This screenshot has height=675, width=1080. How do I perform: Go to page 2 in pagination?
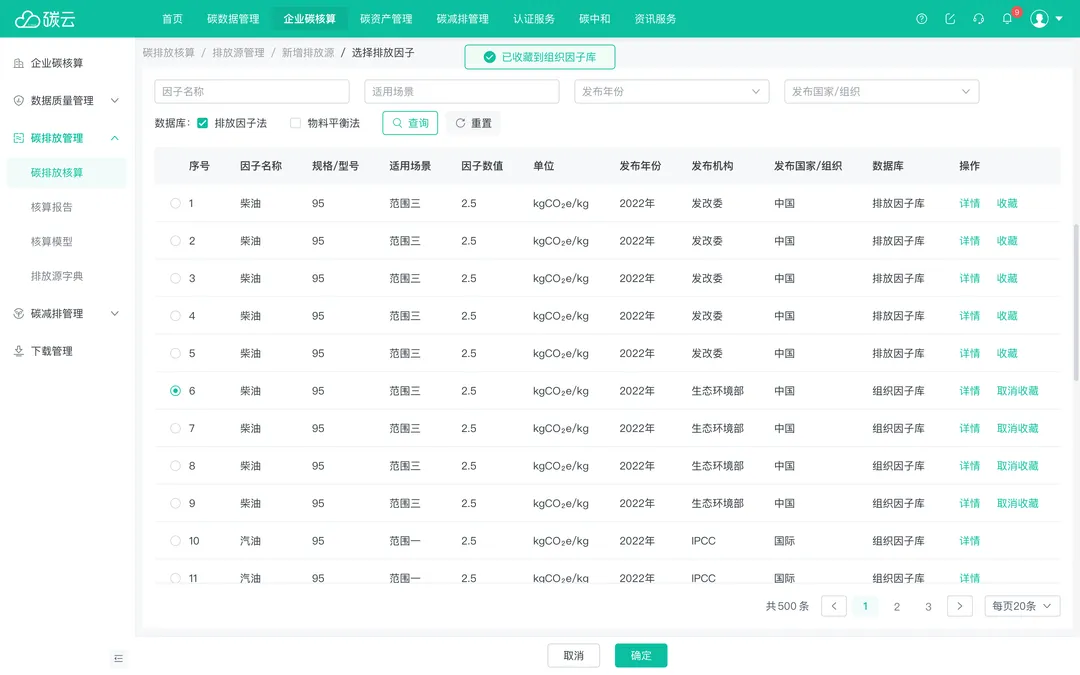(896, 607)
